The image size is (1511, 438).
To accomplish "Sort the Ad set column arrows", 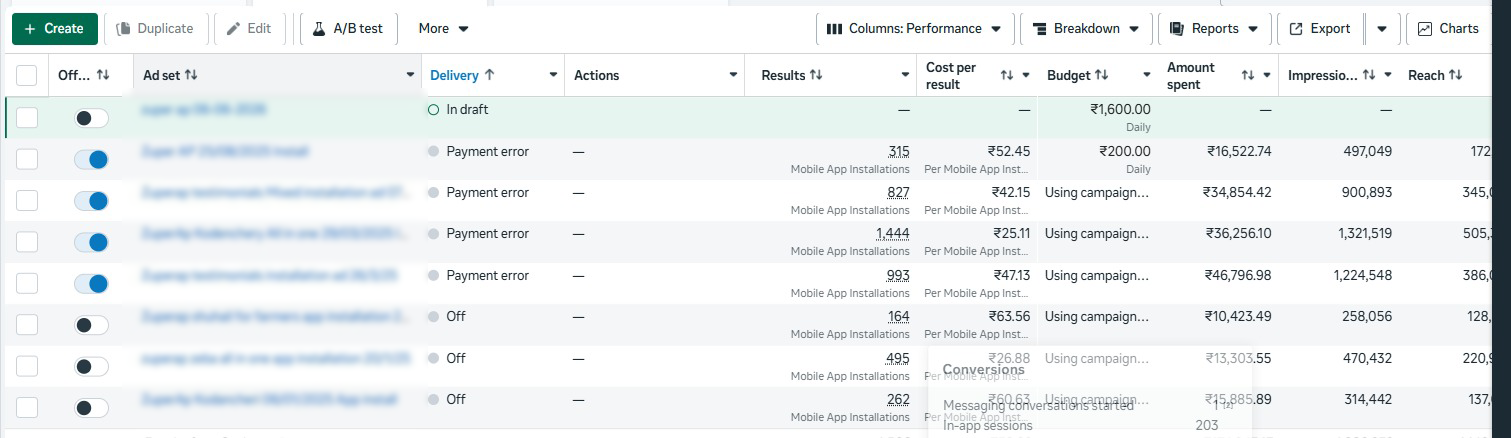I will pyautogui.click(x=191, y=75).
